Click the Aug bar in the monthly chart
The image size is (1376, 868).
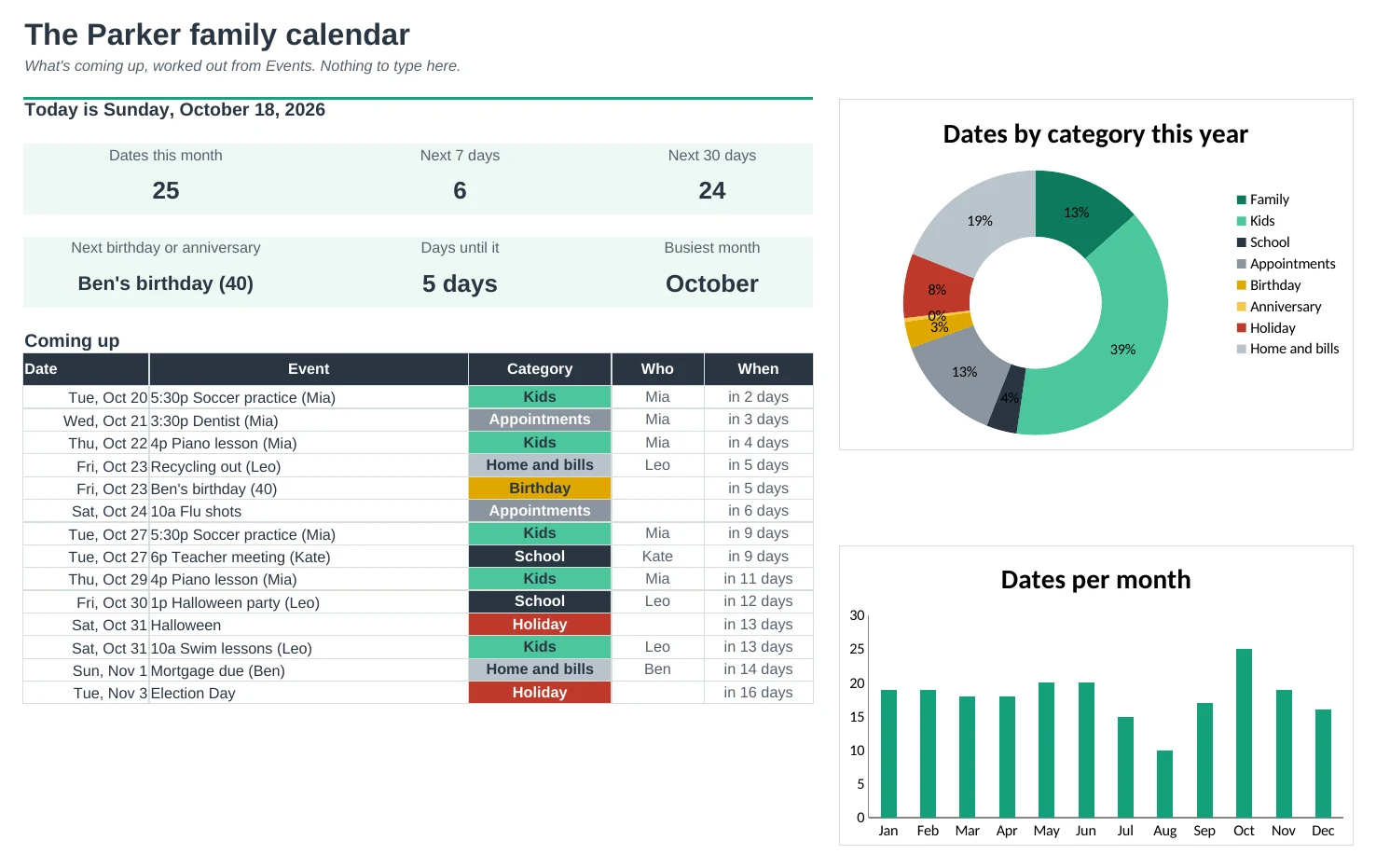click(1164, 784)
